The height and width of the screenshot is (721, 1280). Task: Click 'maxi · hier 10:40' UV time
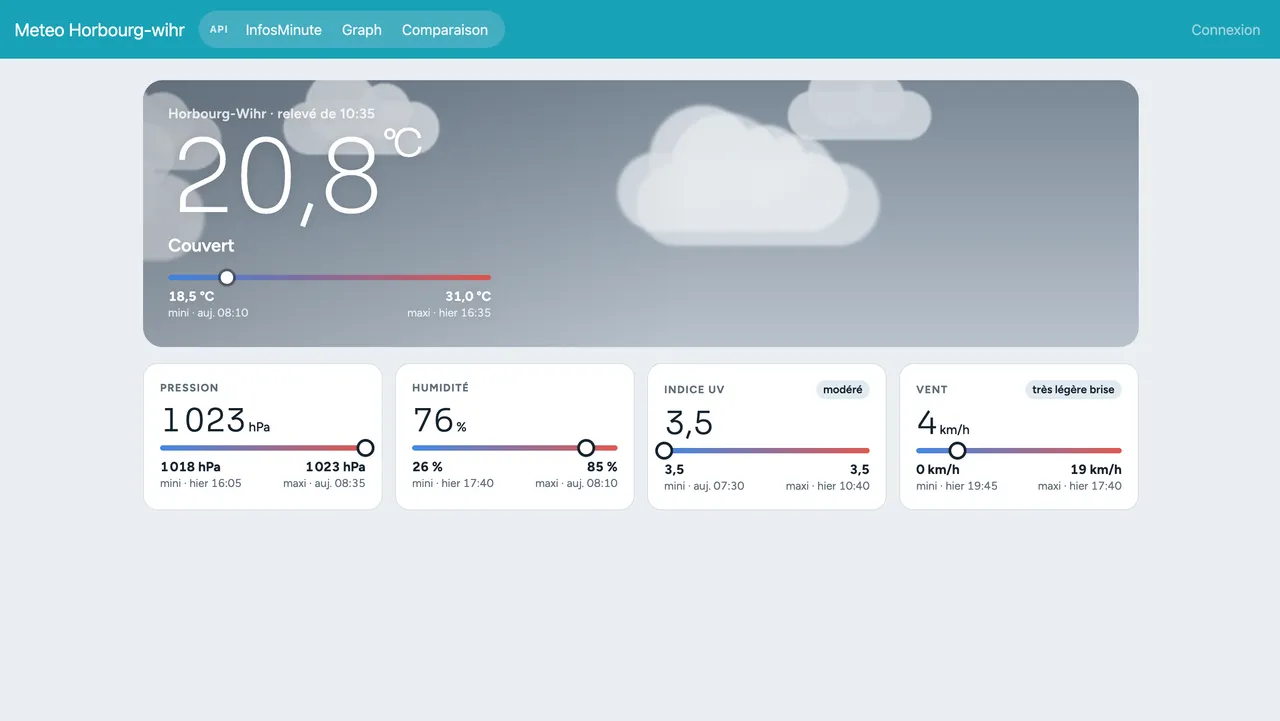pos(828,486)
